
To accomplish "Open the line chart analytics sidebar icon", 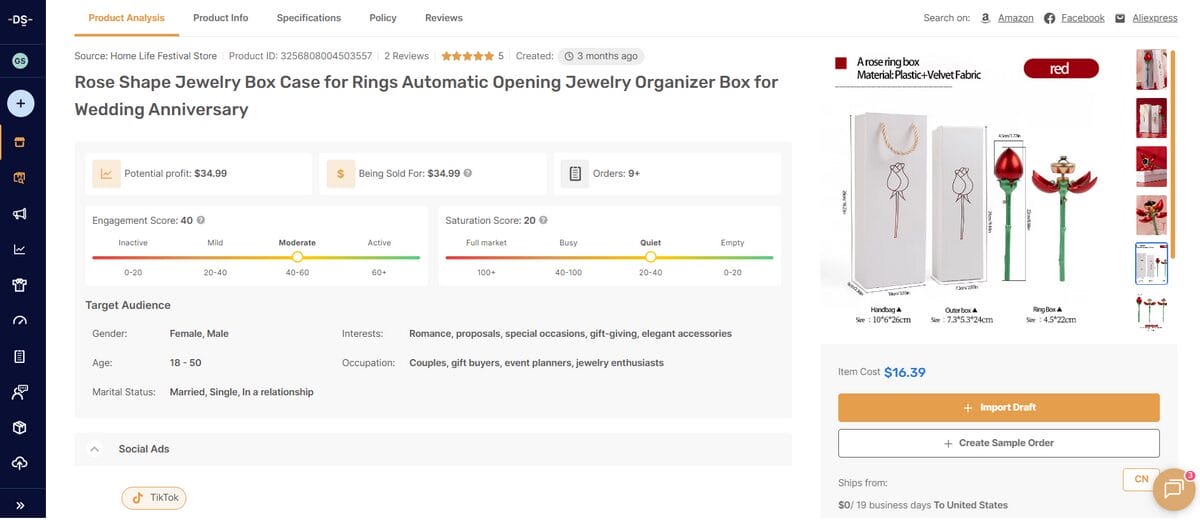I will tap(20, 250).
